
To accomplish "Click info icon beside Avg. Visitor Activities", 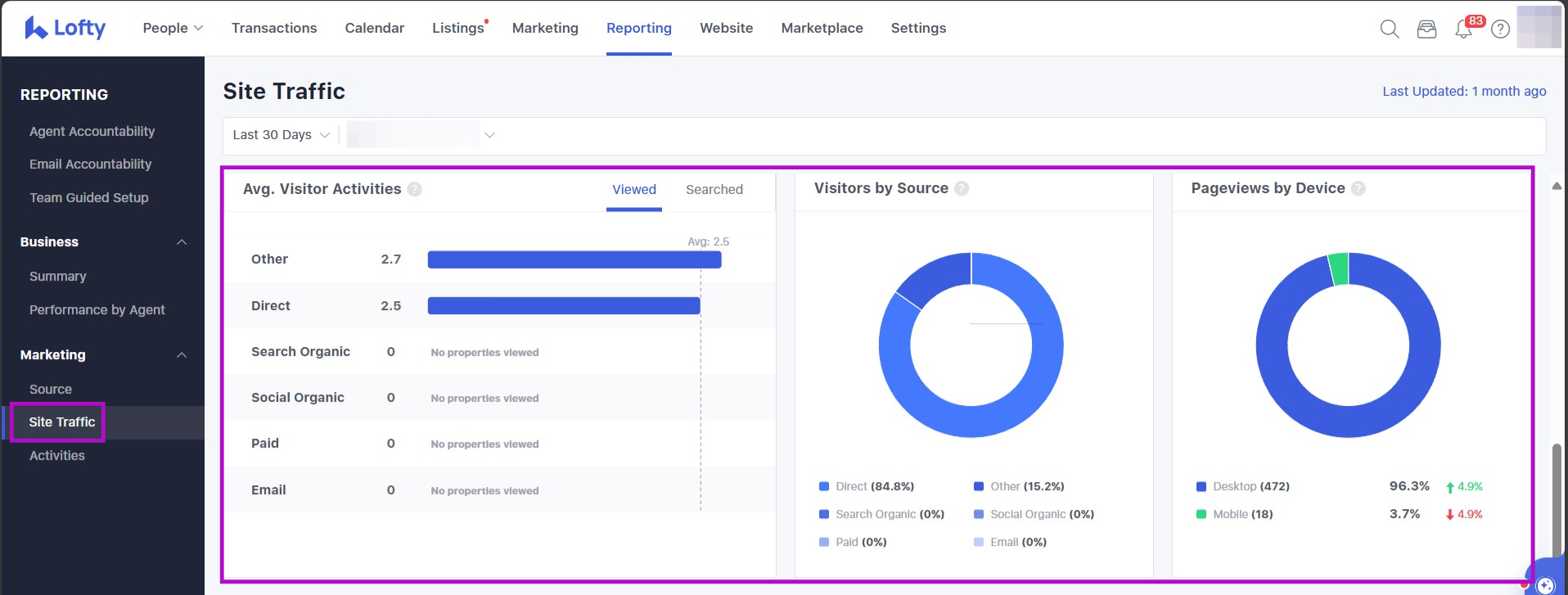I will (415, 189).
